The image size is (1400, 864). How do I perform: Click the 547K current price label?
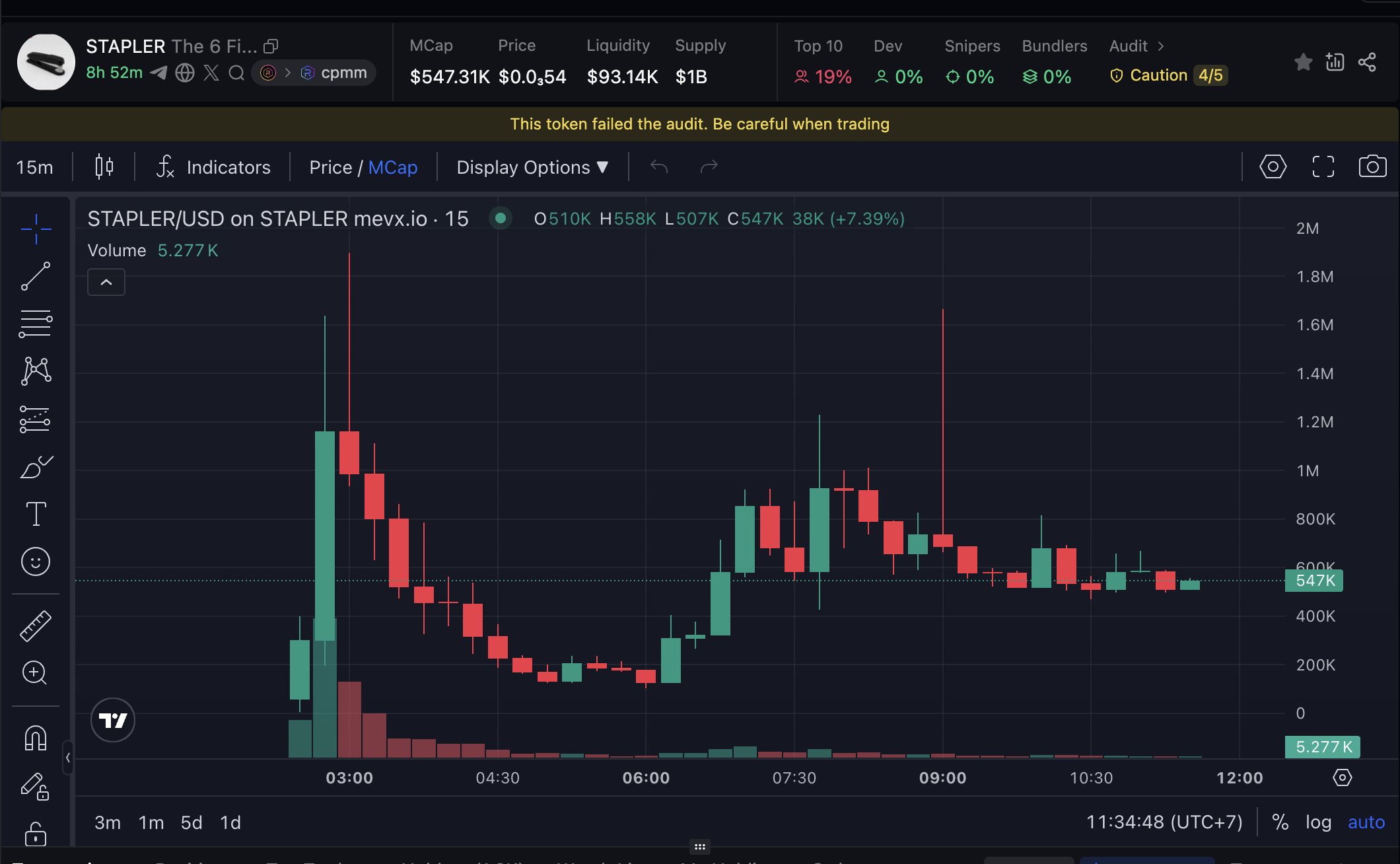[1314, 581]
